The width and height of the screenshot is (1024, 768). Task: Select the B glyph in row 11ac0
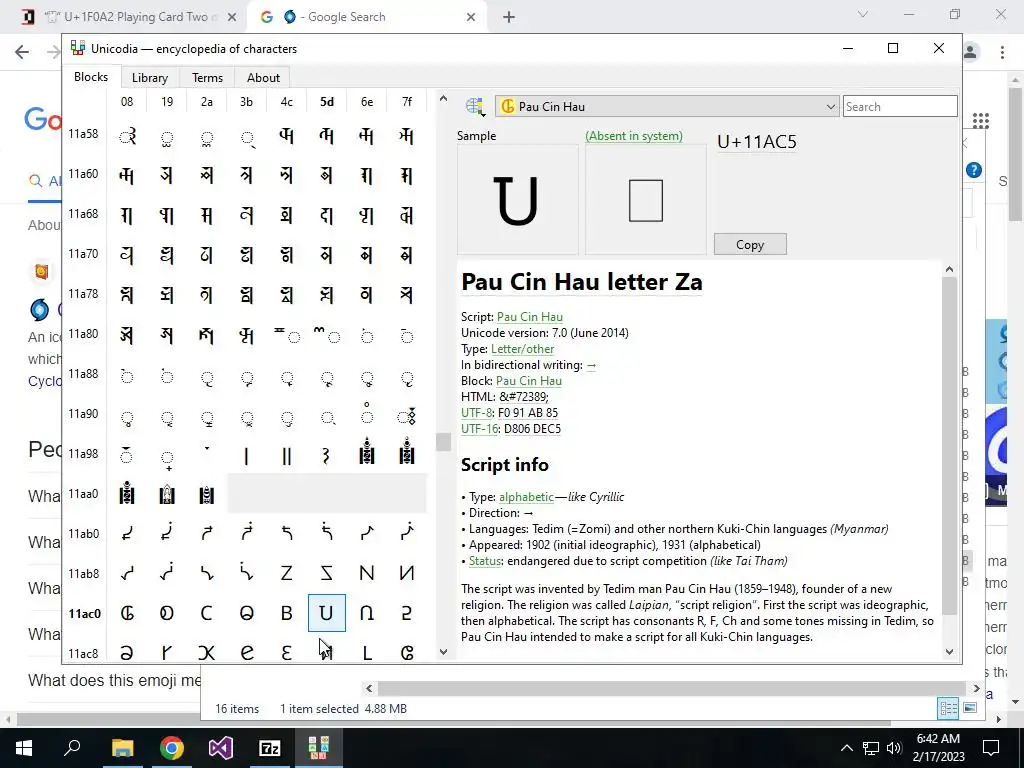287,613
